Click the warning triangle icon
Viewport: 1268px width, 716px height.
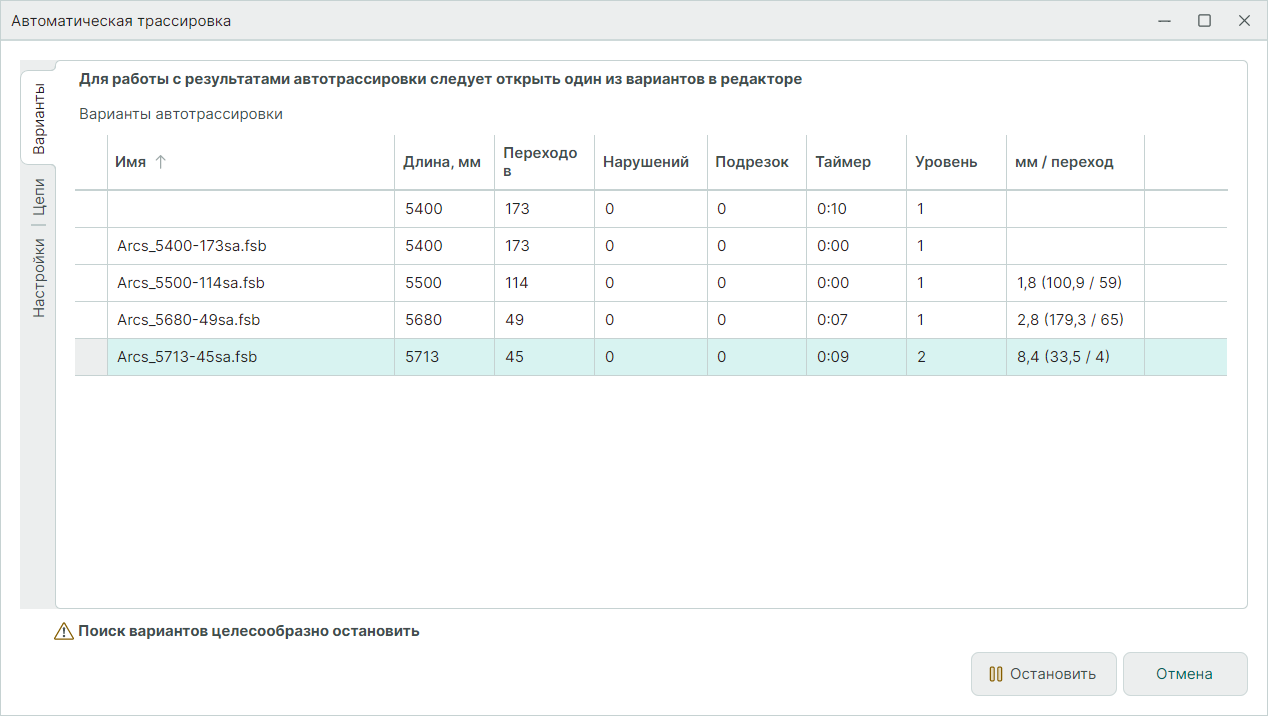coord(64,631)
